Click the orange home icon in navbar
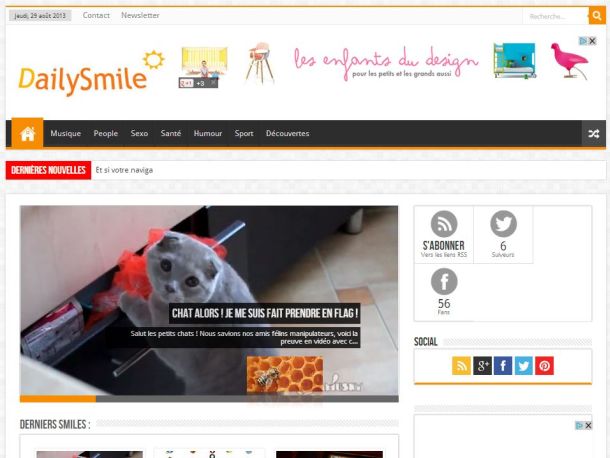Screen dimensions: 610x458 click(x=26, y=134)
